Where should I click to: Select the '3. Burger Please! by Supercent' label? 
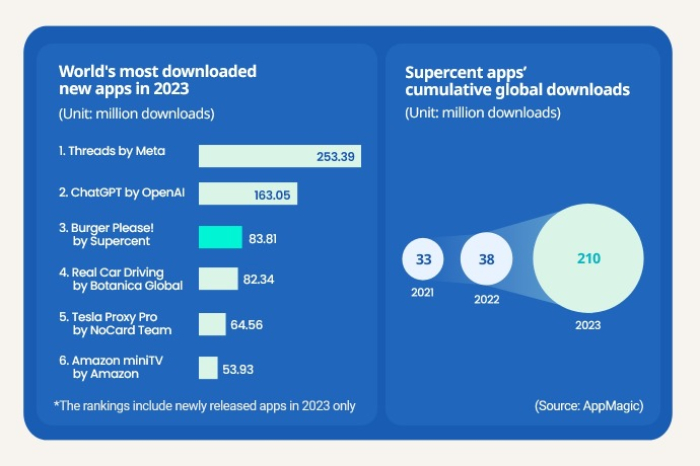pyautogui.click(x=106, y=234)
